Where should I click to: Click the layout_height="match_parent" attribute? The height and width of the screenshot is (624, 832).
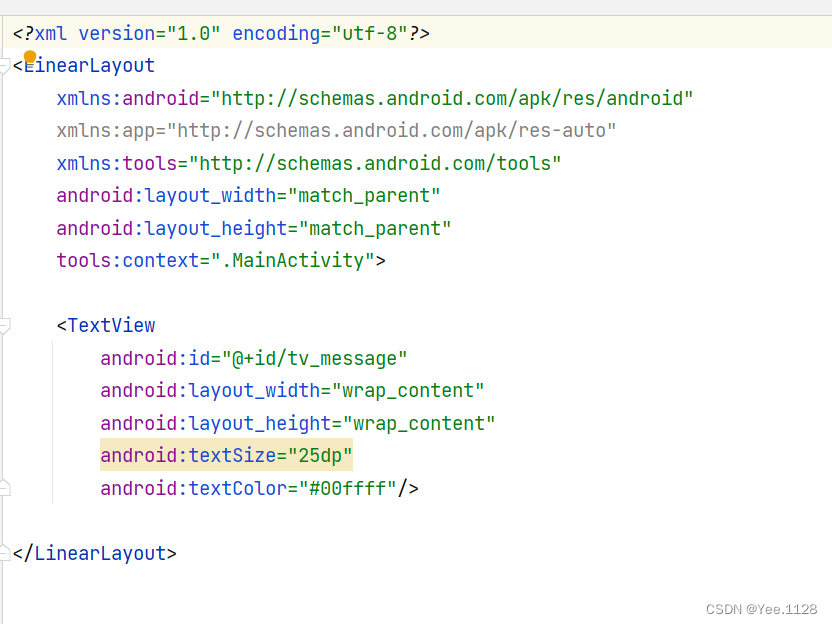coord(254,229)
